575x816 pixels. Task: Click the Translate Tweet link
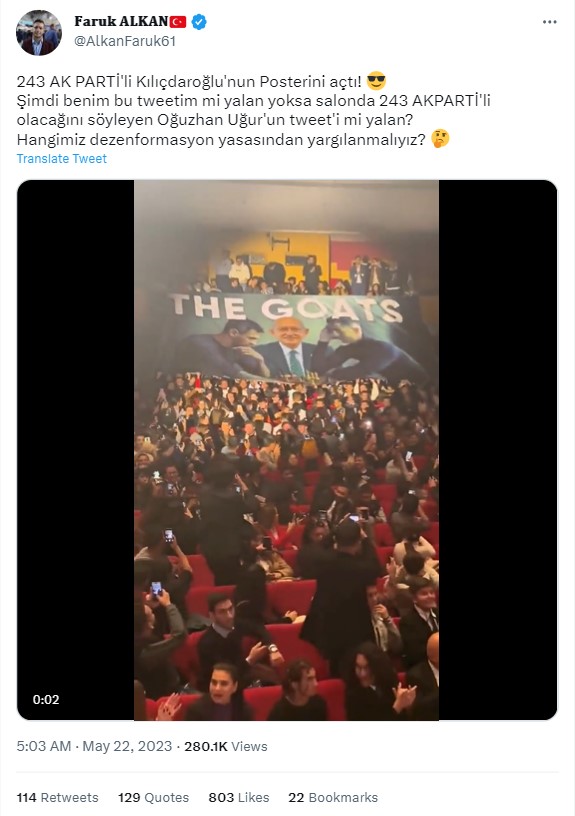[x=61, y=159]
